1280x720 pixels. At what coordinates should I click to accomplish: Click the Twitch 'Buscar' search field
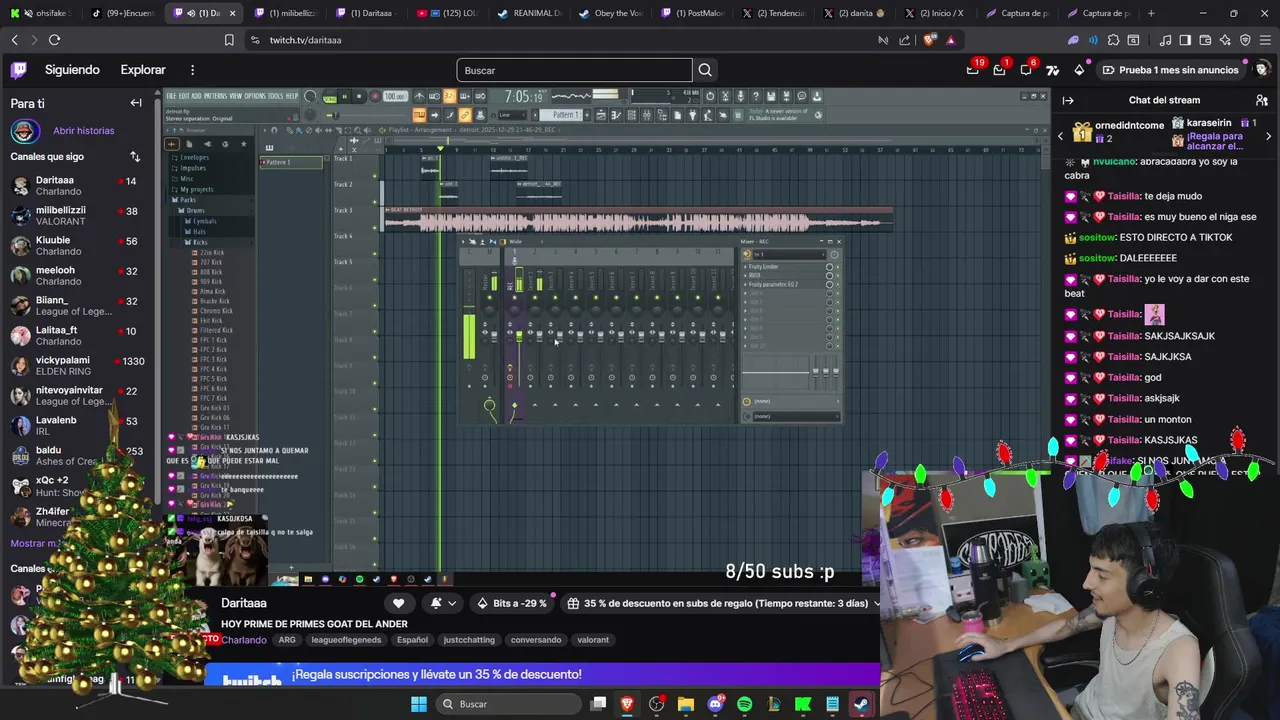pyautogui.click(x=574, y=70)
